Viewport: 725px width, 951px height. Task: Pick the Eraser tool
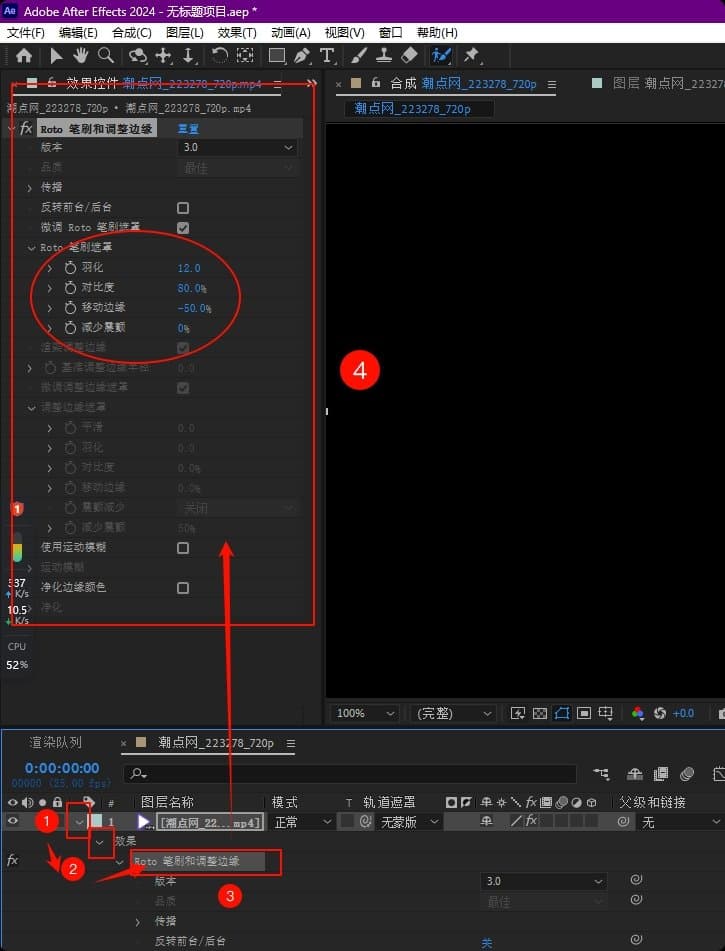tap(409, 56)
